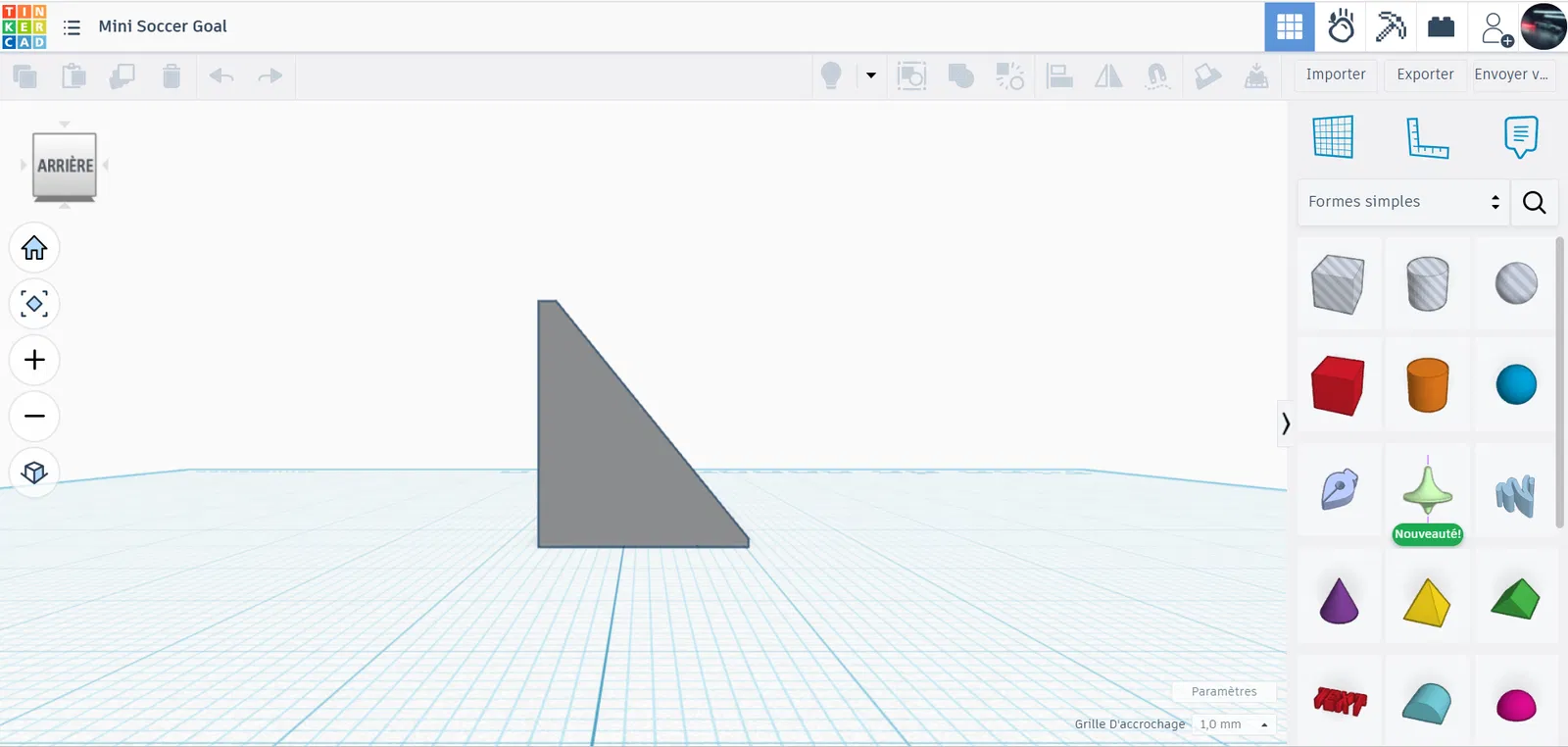The width and height of the screenshot is (1568, 747).
Task: Open the Paramètres settings button
Action: click(x=1224, y=691)
